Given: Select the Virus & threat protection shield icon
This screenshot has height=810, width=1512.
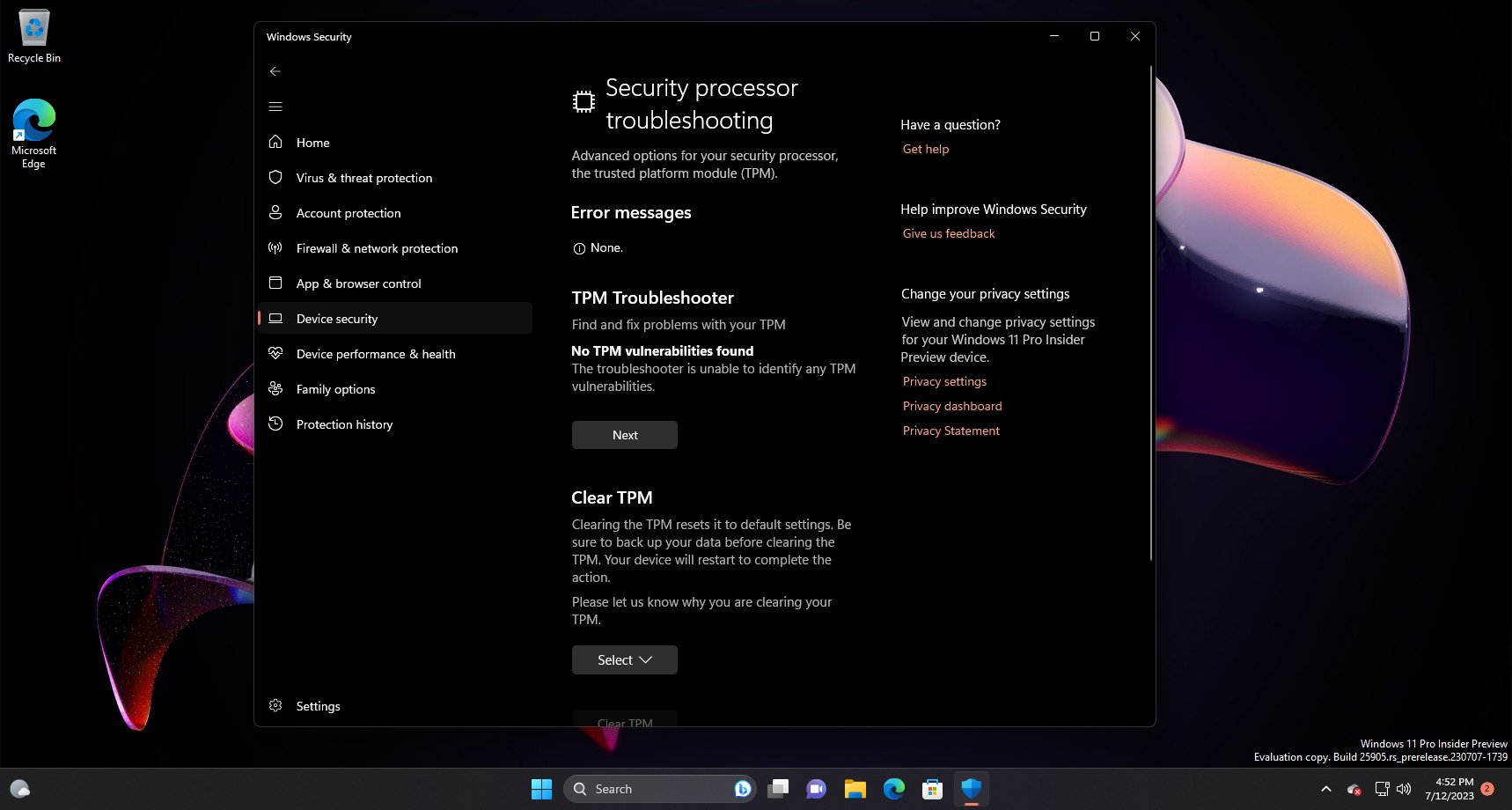Looking at the screenshot, I should click(275, 178).
